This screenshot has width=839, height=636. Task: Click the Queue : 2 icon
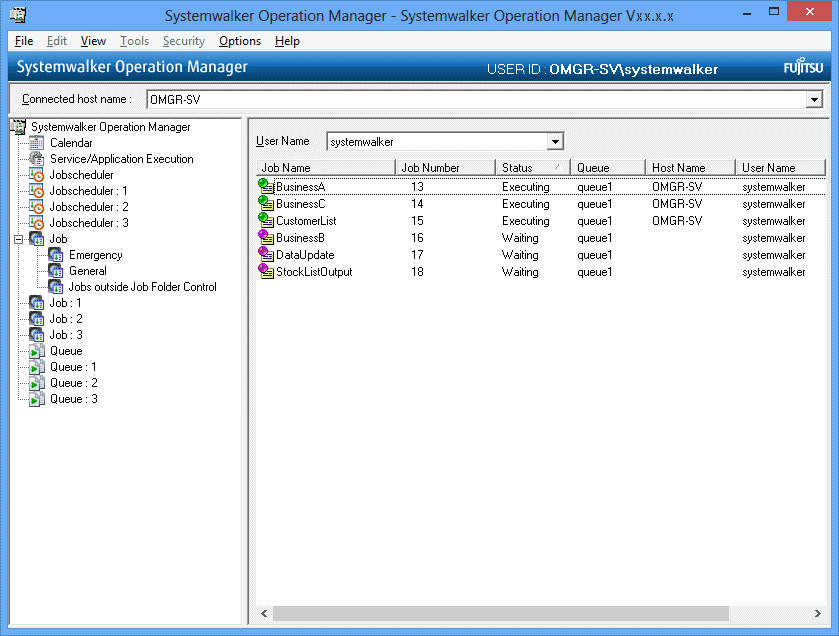pos(37,383)
